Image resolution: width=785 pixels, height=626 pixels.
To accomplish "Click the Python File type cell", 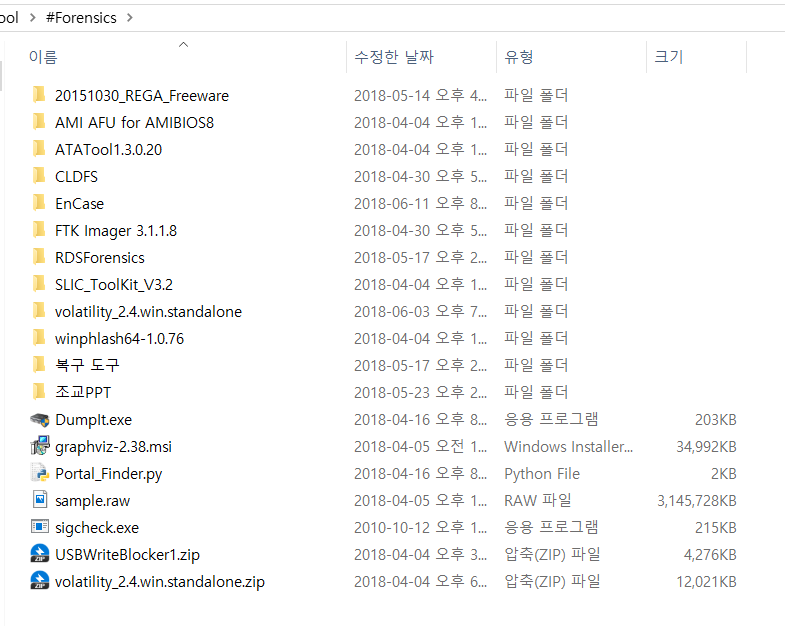I will tap(542, 474).
